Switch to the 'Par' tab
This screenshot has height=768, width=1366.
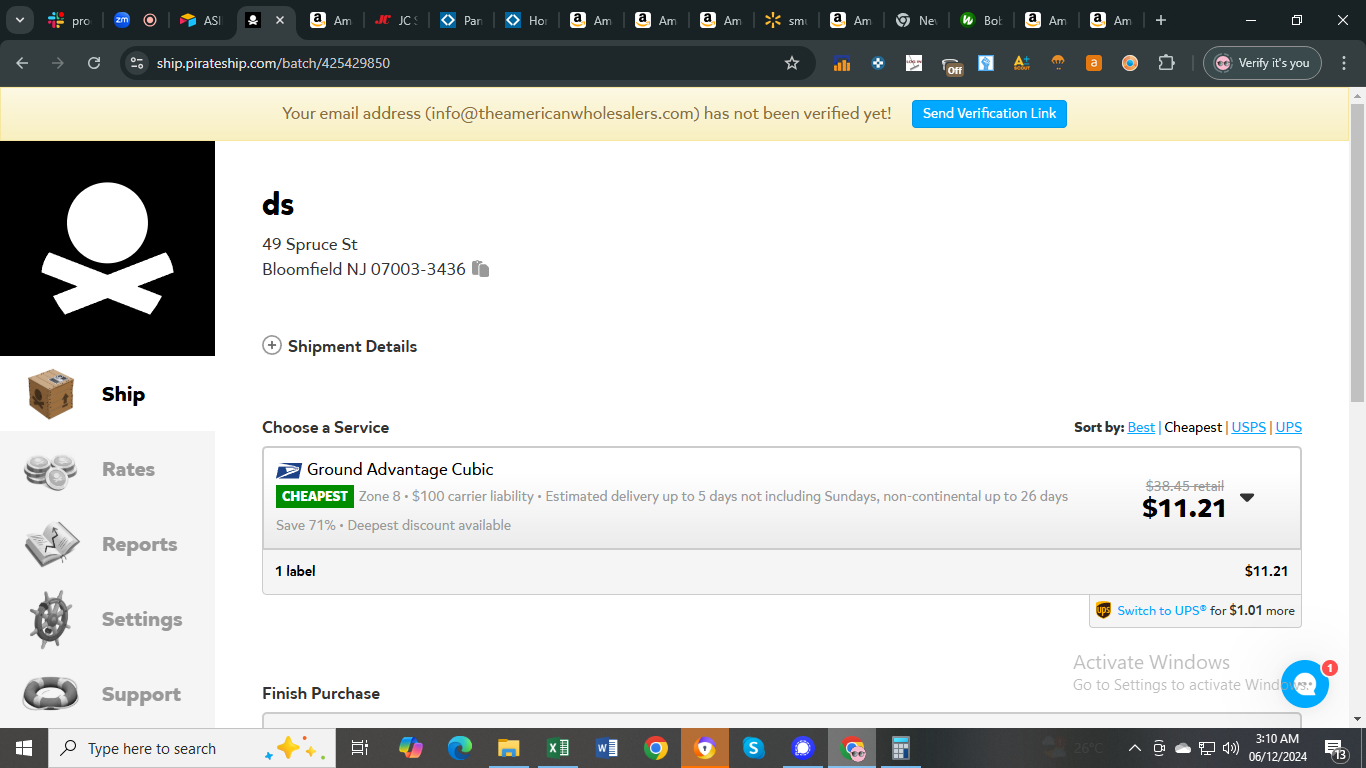(x=461, y=20)
